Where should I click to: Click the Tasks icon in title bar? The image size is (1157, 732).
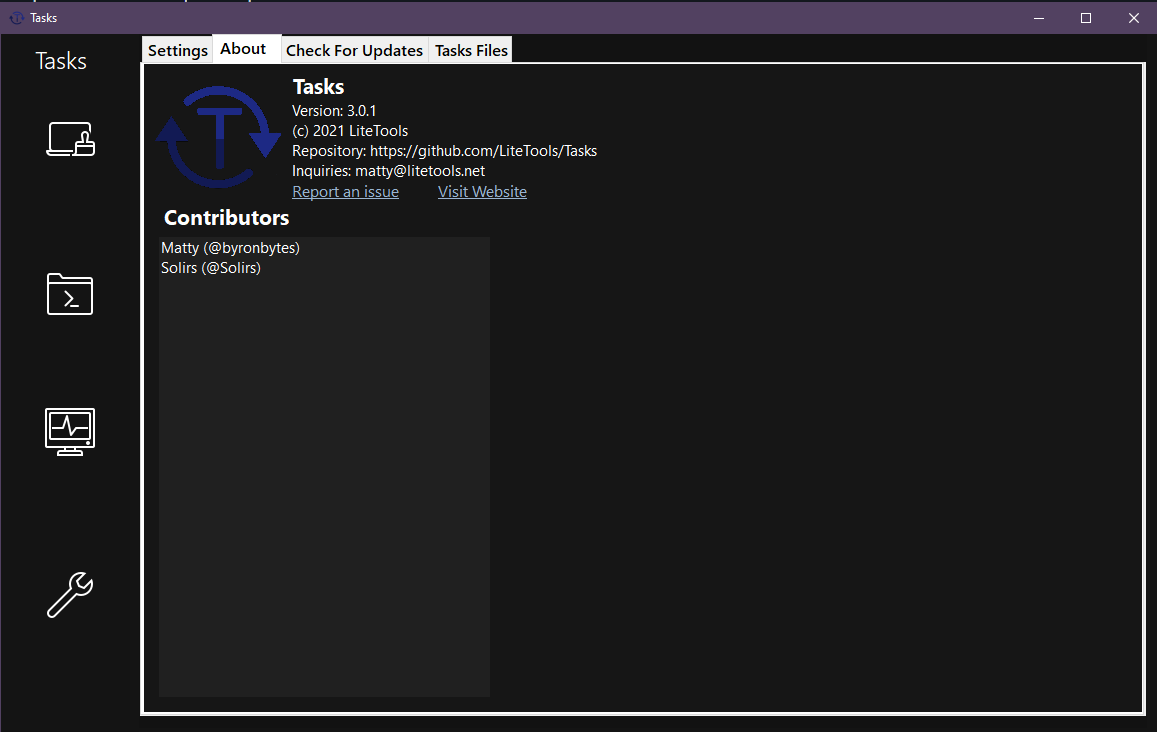tap(16, 18)
